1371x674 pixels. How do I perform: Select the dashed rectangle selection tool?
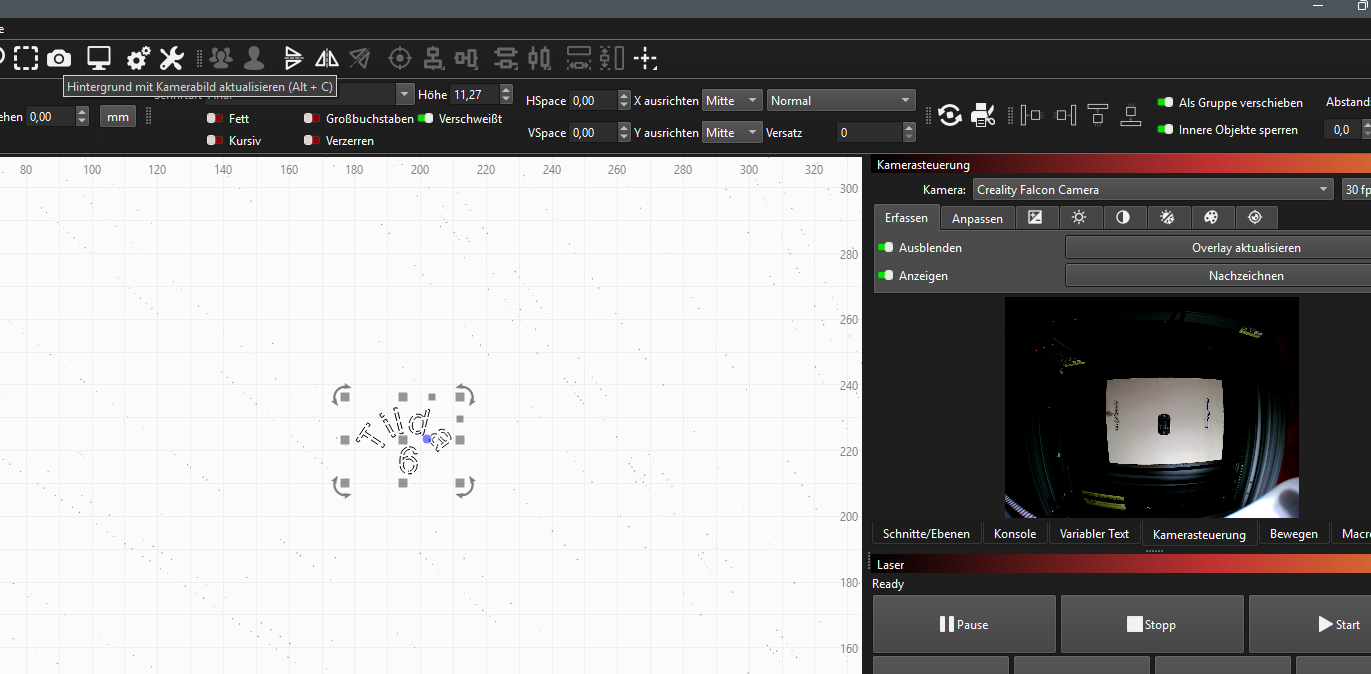point(26,58)
